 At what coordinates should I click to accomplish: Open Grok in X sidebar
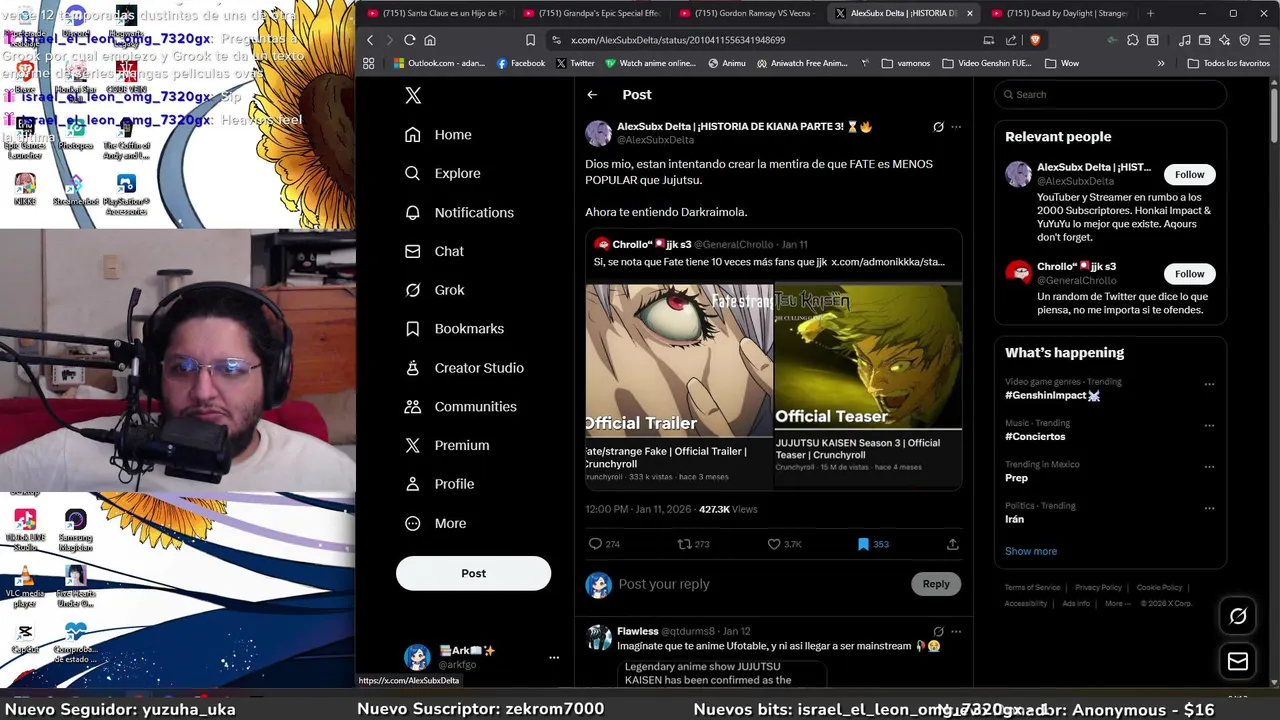click(x=434, y=290)
